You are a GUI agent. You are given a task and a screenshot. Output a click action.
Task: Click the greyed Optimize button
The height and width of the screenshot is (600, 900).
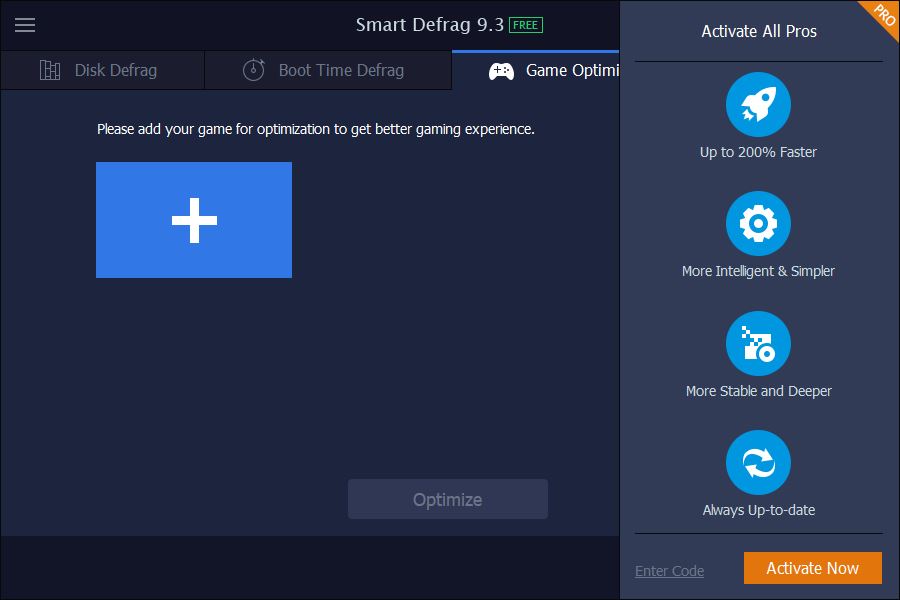pyautogui.click(x=448, y=499)
